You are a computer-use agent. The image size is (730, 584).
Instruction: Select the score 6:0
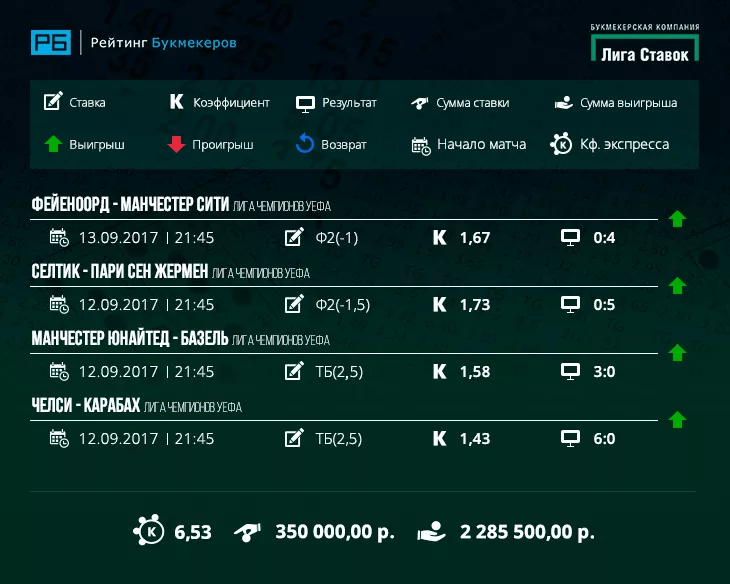click(x=604, y=439)
